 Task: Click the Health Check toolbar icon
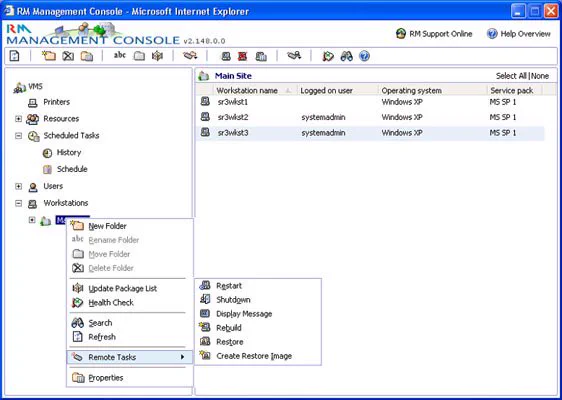pyautogui.click(x=328, y=56)
